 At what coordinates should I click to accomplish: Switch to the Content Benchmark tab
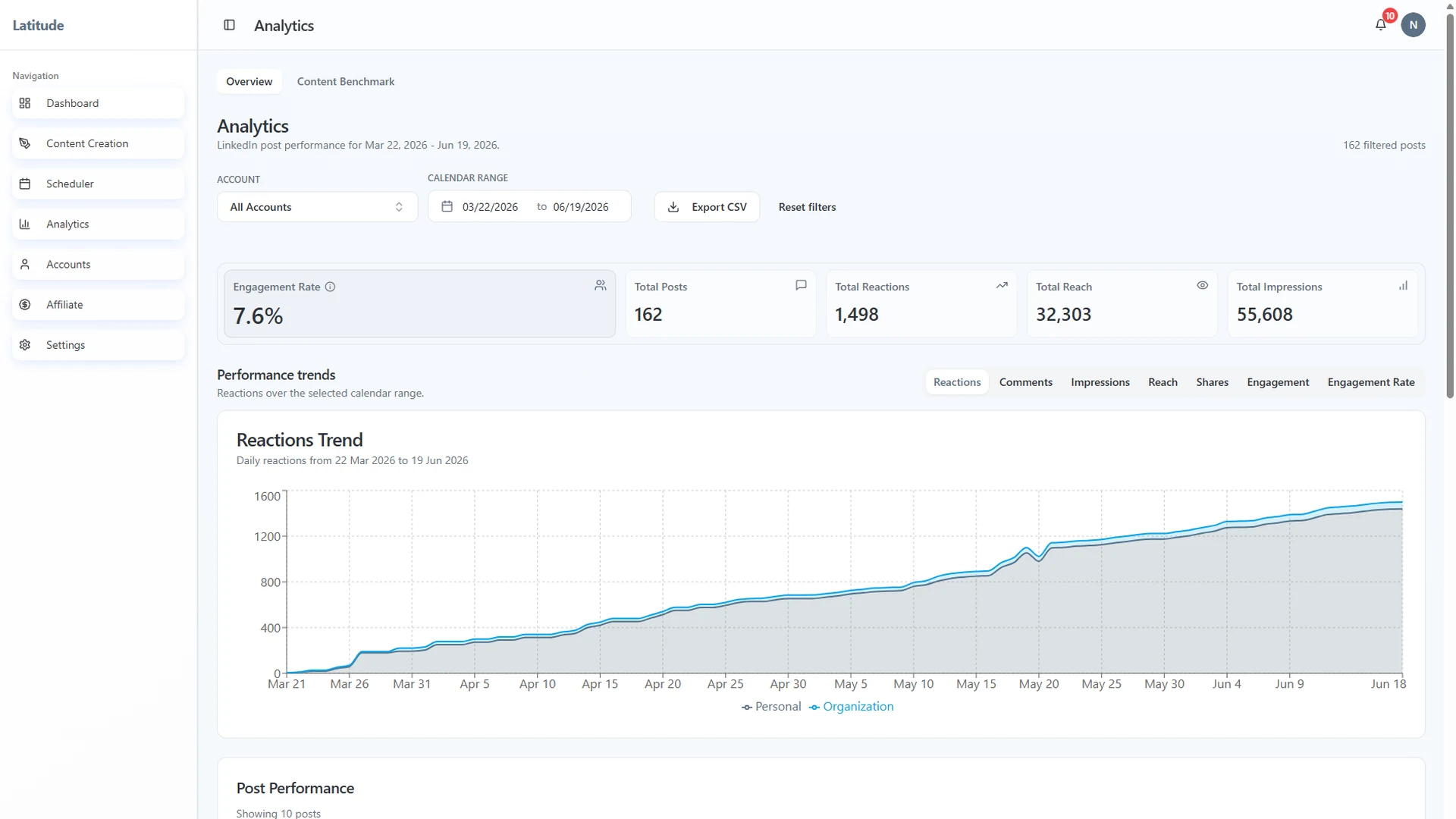(345, 81)
